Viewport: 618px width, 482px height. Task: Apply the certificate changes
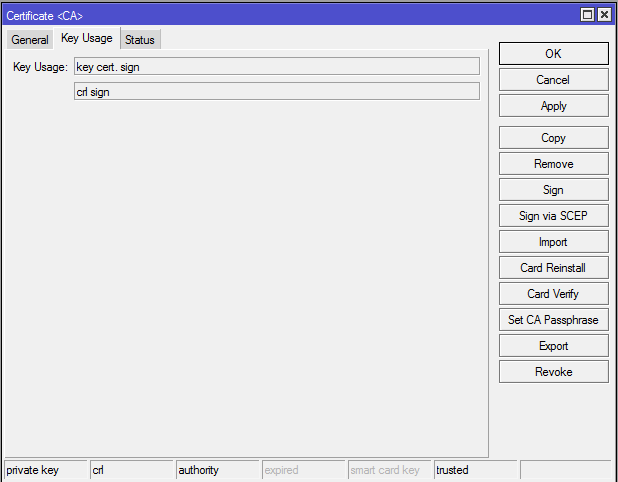(x=553, y=106)
